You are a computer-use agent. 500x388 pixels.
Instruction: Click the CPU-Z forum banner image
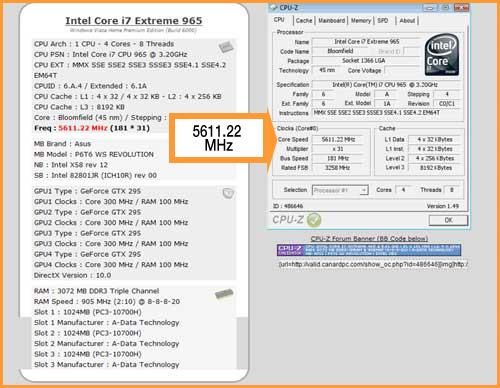369,250
